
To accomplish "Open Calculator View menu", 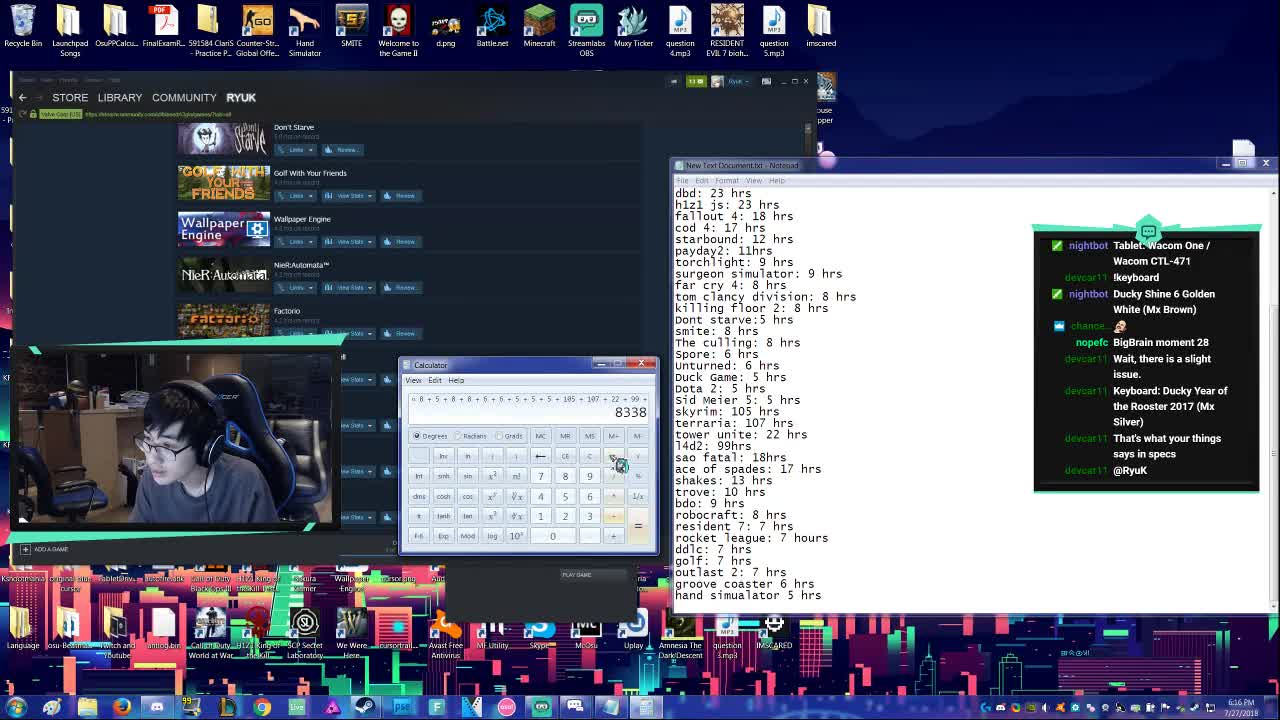I will (x=413, y=380).
